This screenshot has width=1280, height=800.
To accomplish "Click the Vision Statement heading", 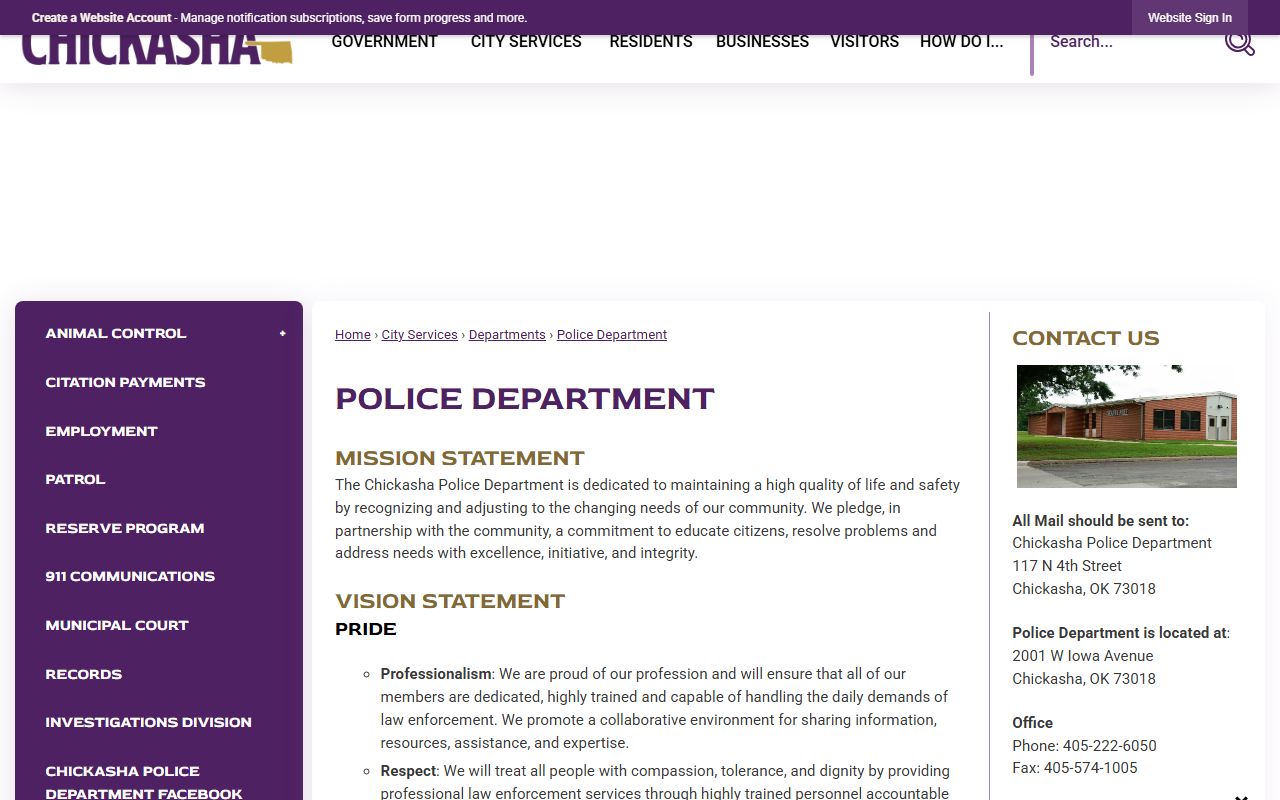I will point(450,601).
